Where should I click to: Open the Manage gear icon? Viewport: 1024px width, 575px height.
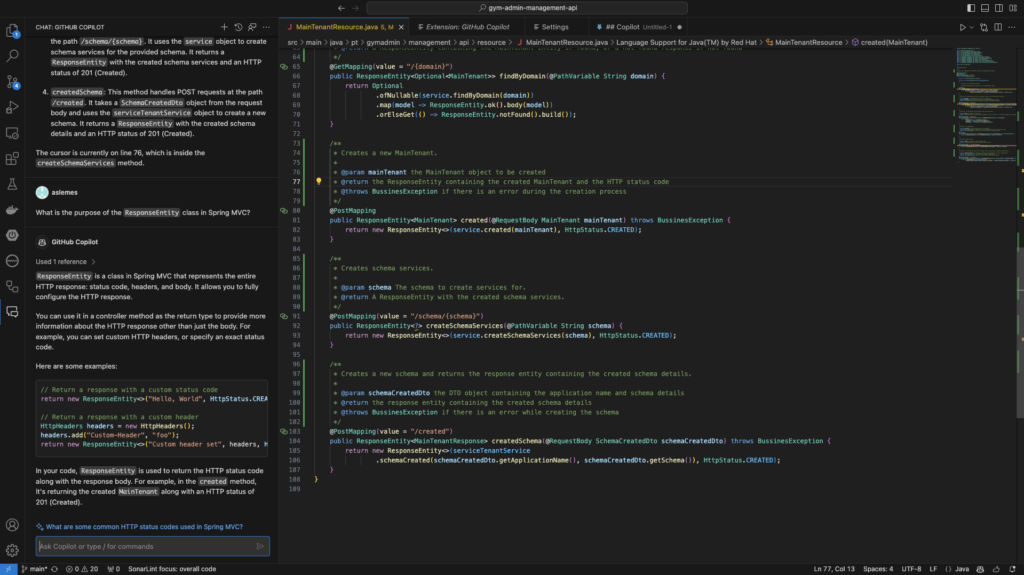tap(12, 550)
